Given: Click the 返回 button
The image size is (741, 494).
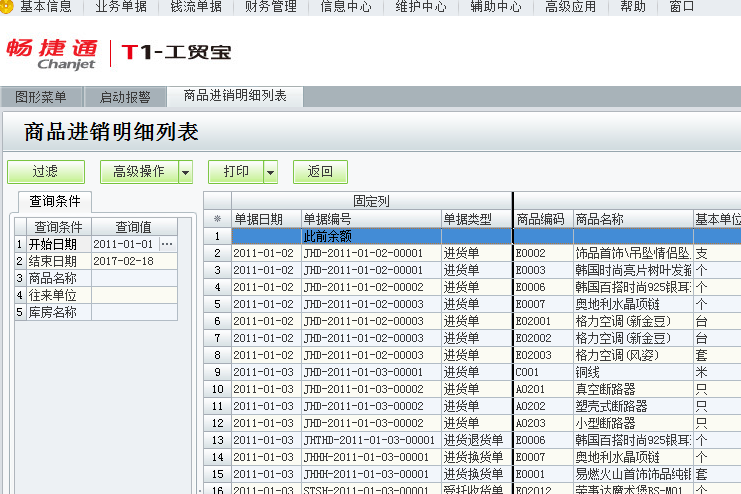Looking at the screenshot, I should (x=320, y=172).
